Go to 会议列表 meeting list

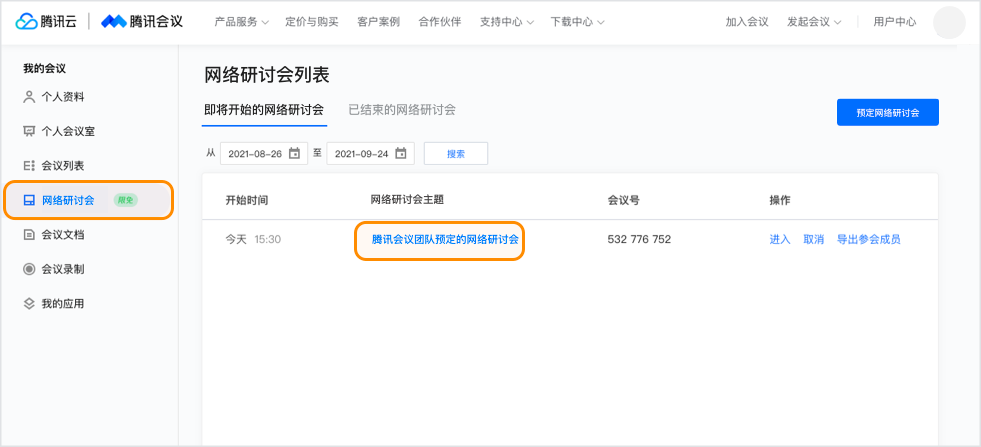tap(61, 165)
